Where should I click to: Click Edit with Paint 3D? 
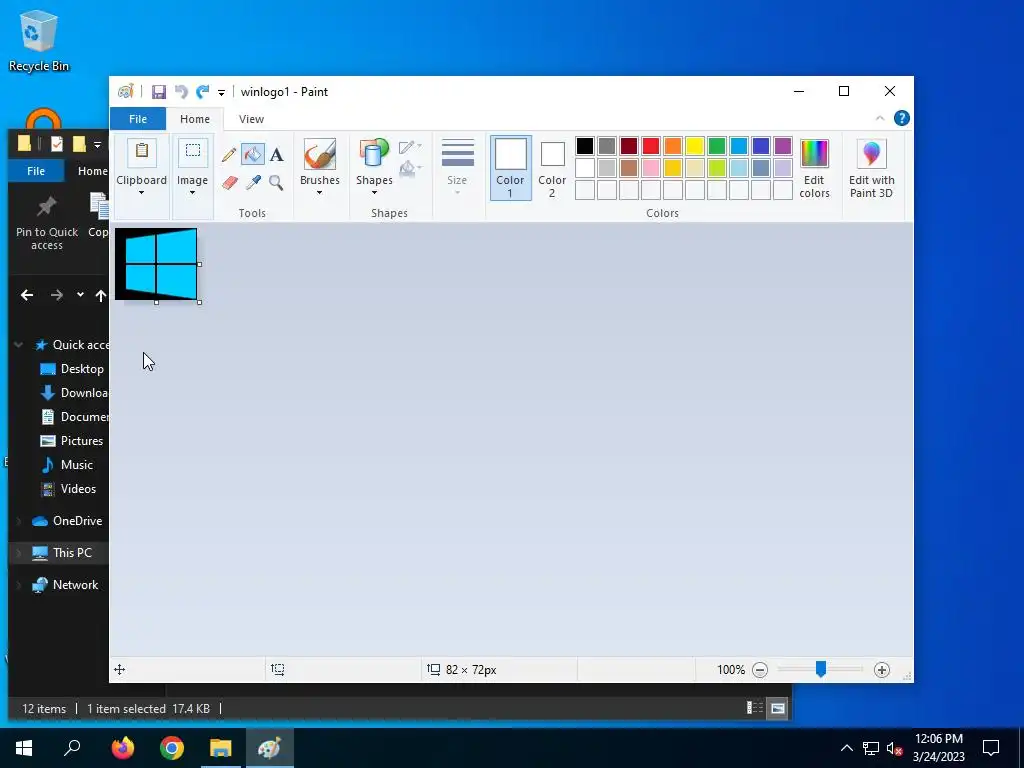[x=871, y=168]
